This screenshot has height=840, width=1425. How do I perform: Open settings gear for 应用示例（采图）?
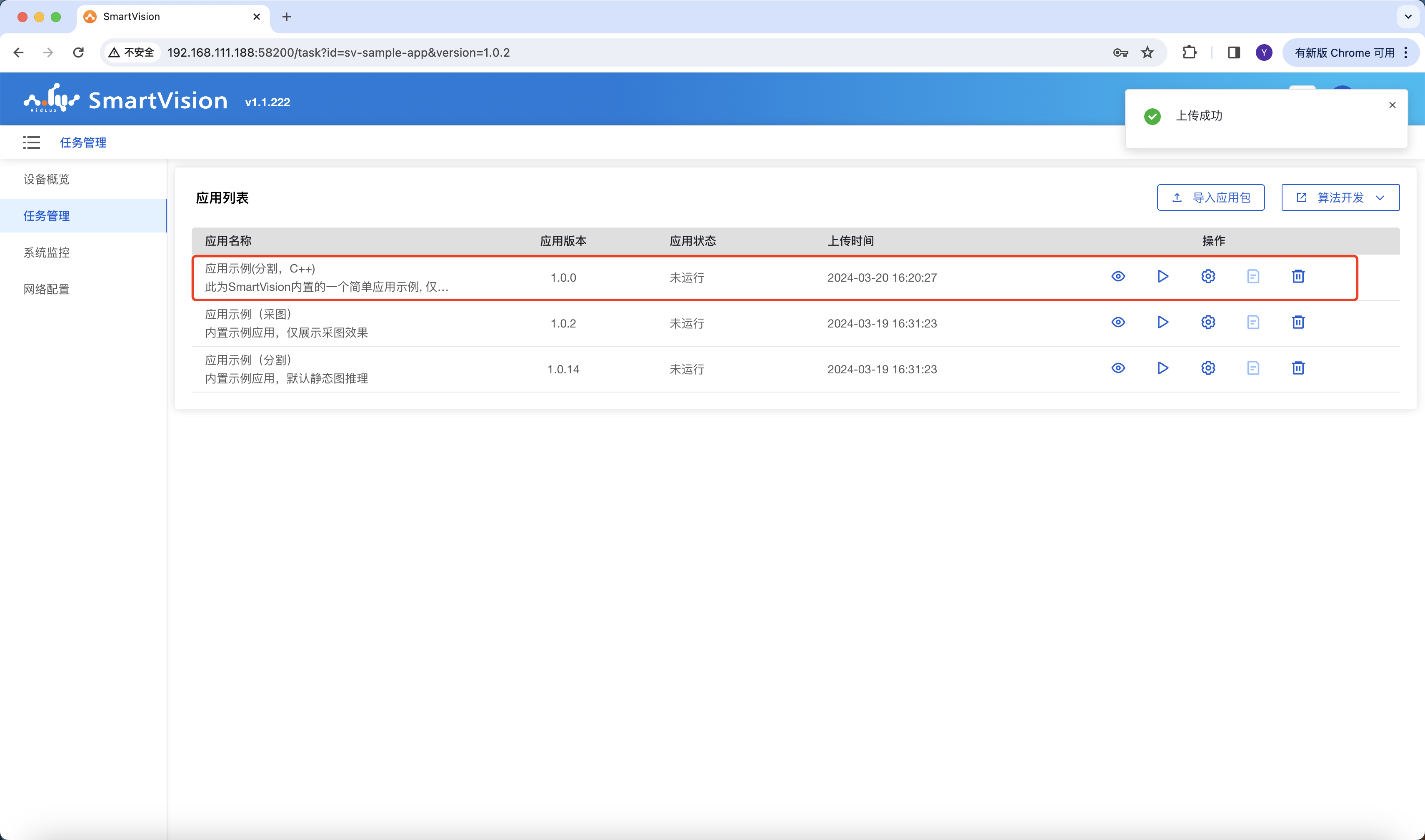(1208, 322)
